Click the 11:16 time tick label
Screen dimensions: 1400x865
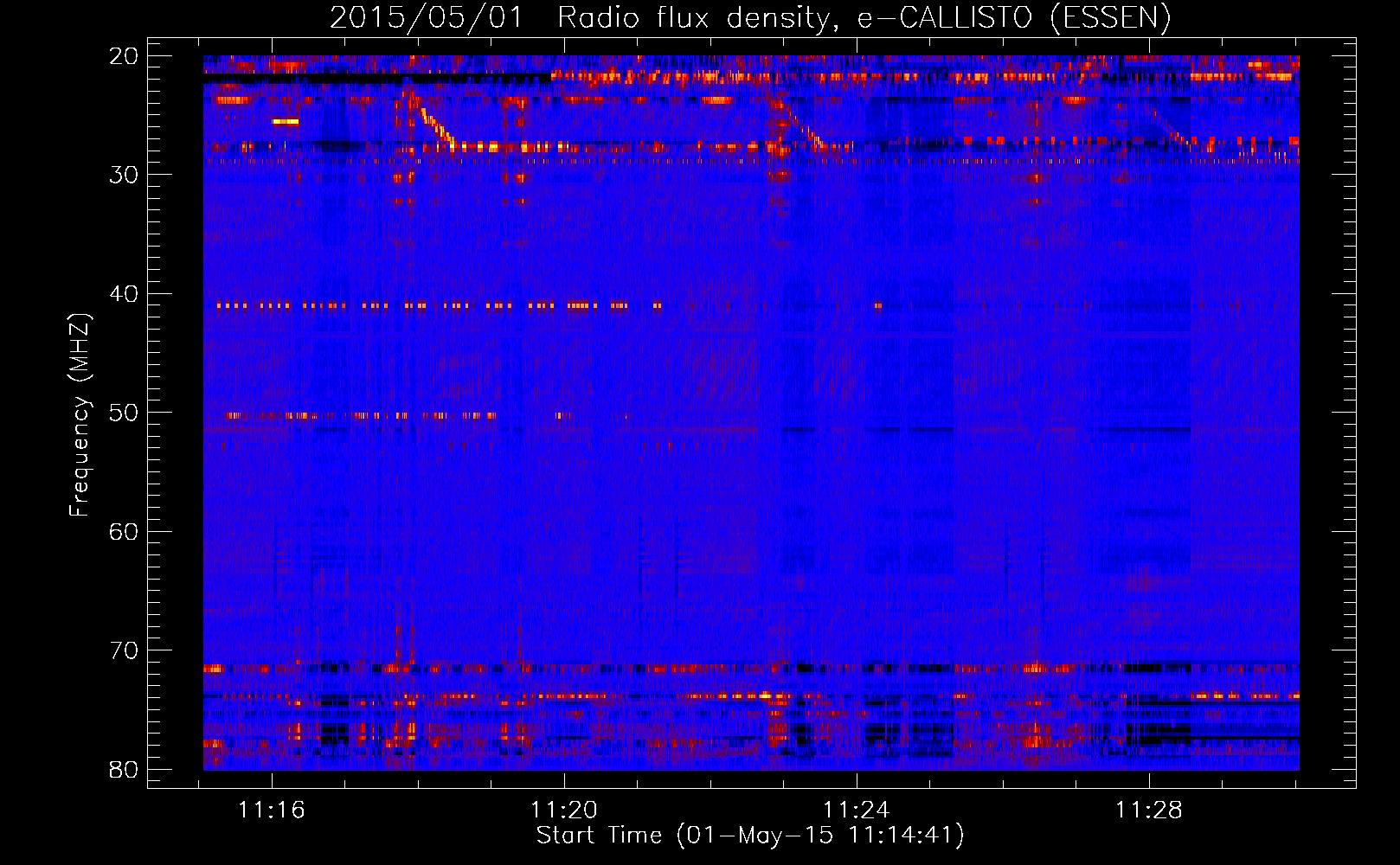[x=272, y=811]
